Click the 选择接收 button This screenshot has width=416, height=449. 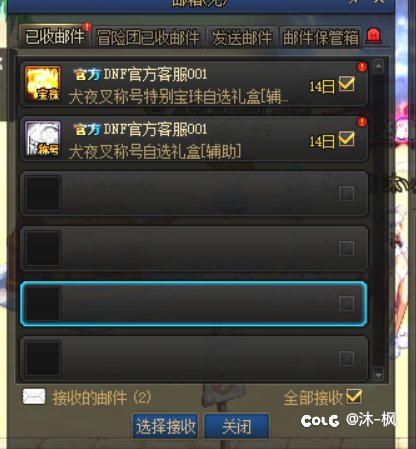click(x=166, y=426)
